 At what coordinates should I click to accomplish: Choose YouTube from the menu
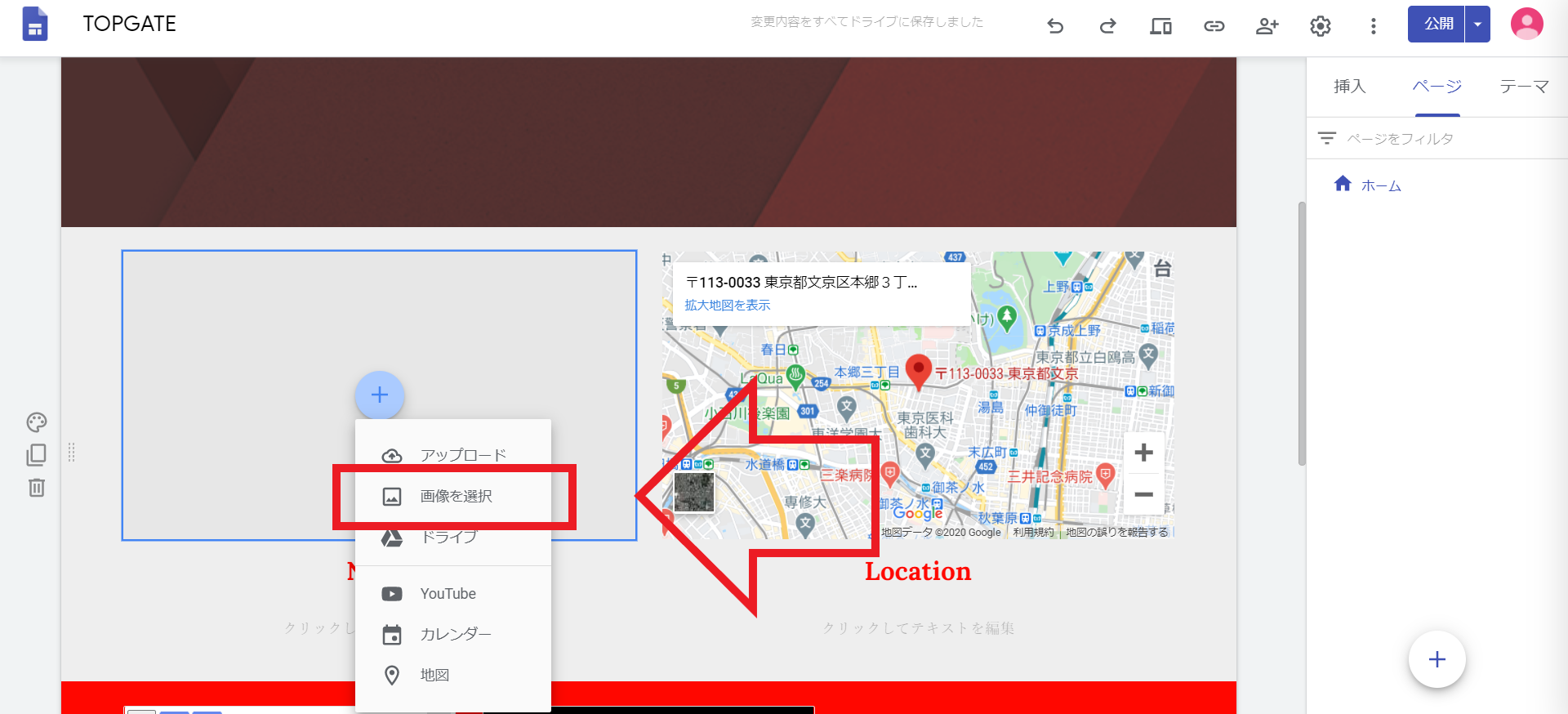coord(453,594)
